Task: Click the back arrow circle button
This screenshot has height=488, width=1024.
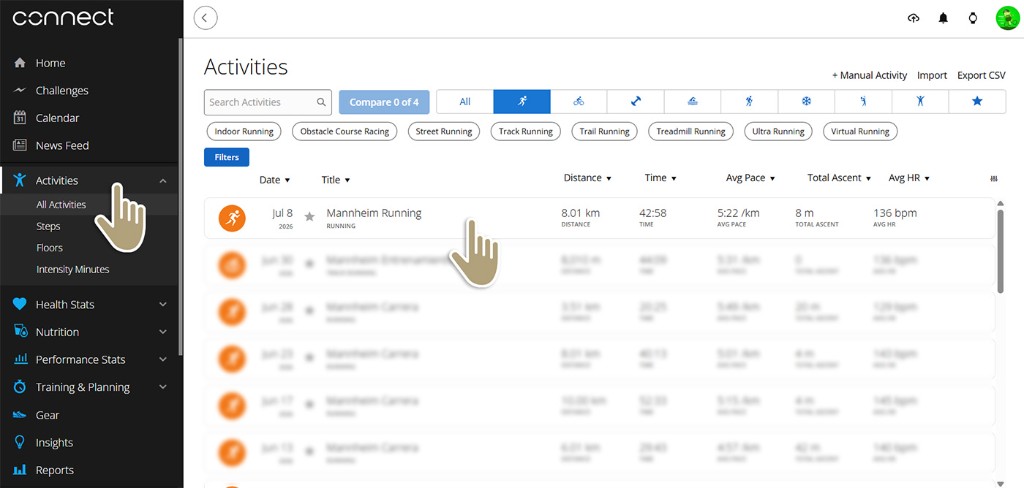Action: (206, 18)
